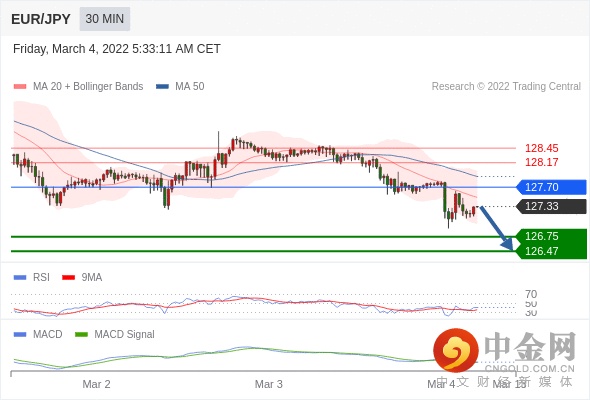Toggle the MA 50 legend entry
Image resolution: width=590 pixels, height=400 pixels.
point(180,87)
